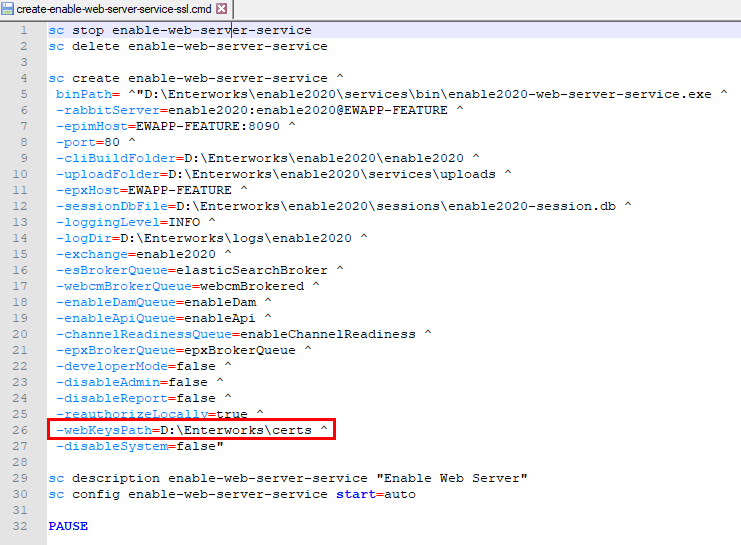Click the -rabbitServer parameter text

pos(110,110)
